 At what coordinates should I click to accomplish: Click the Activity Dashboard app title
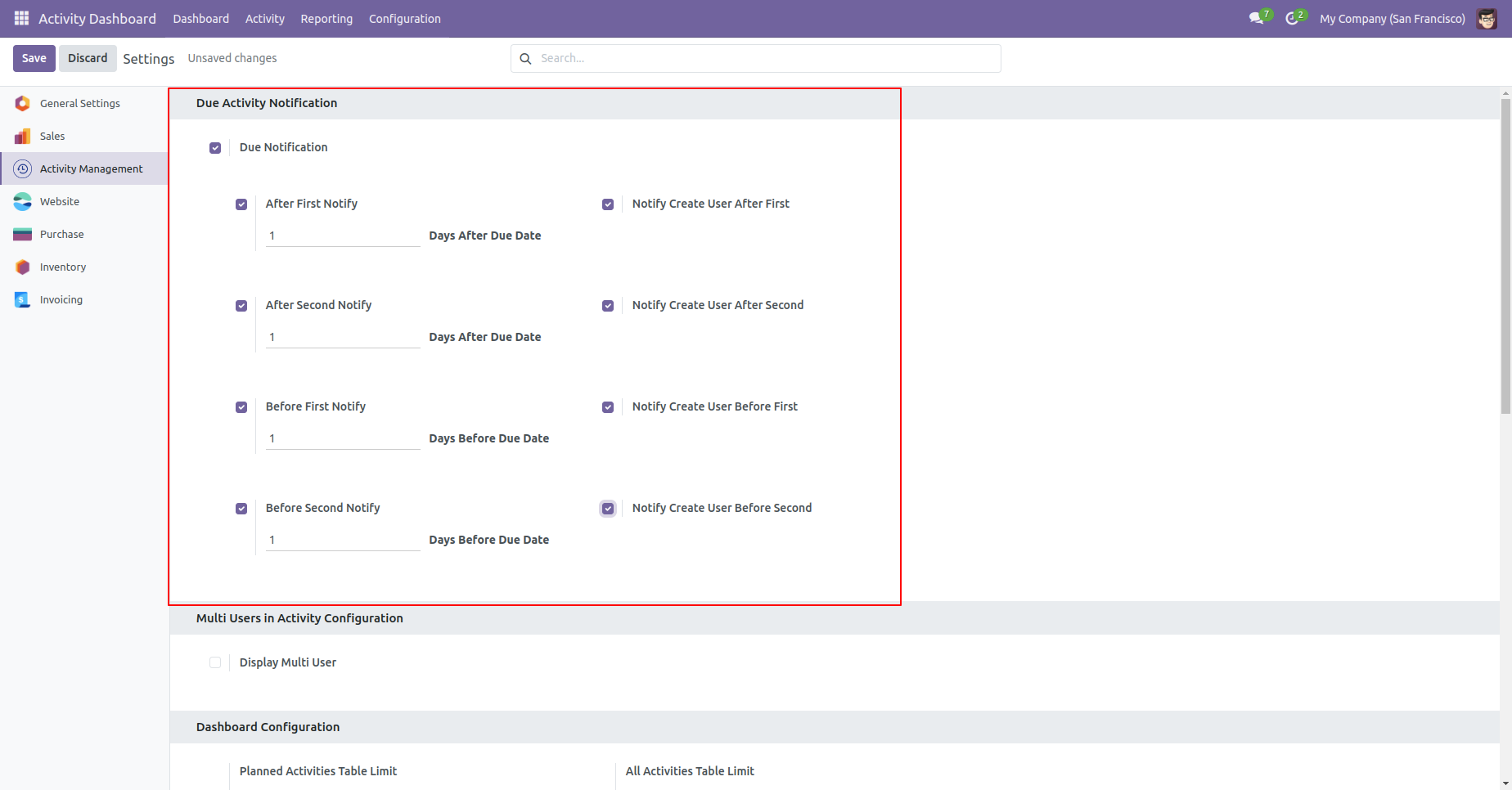97,19
